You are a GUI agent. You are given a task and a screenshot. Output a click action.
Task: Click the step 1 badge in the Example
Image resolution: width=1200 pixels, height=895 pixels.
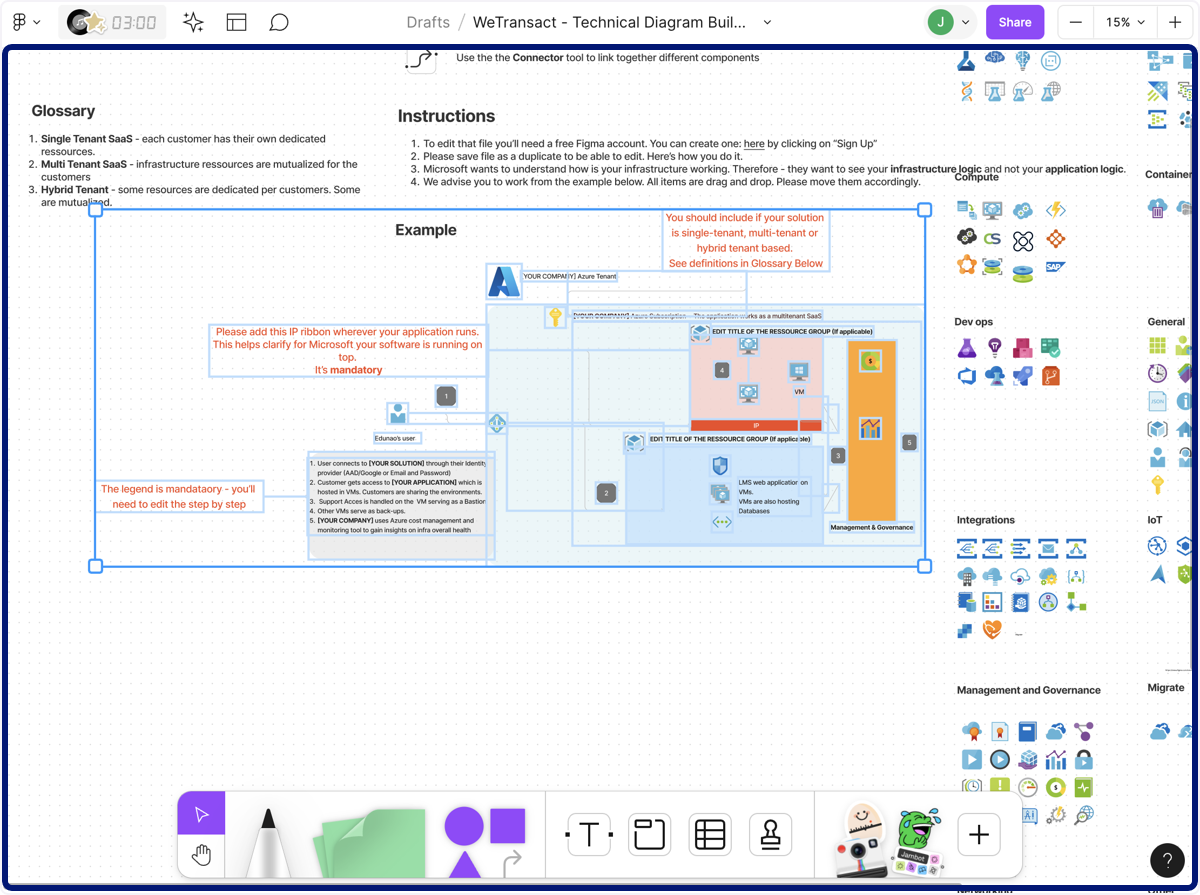click(x=446, y=396)
